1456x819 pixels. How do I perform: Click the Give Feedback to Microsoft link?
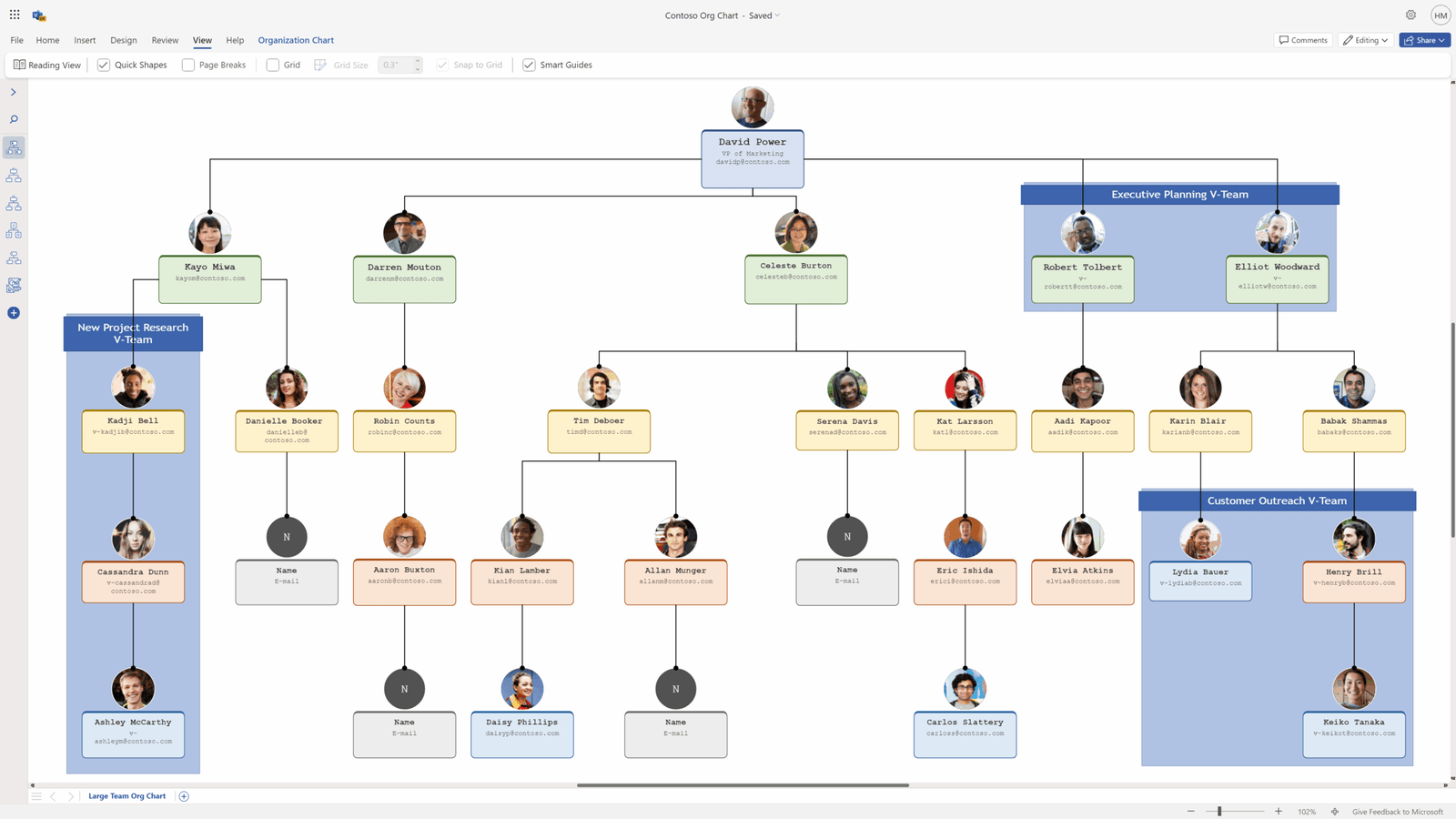coord(1399,811)
